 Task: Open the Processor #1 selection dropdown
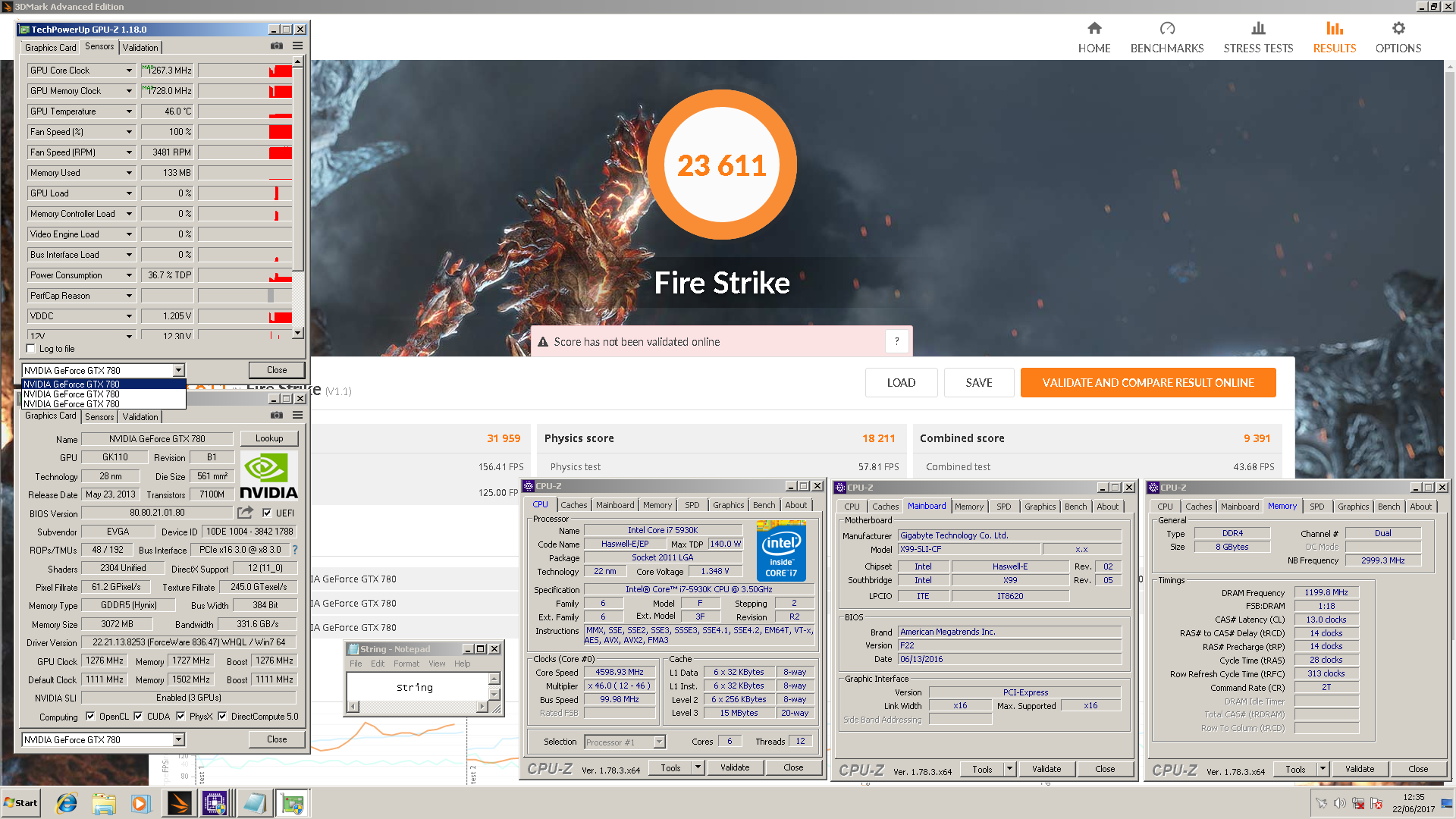click(659, 742)
